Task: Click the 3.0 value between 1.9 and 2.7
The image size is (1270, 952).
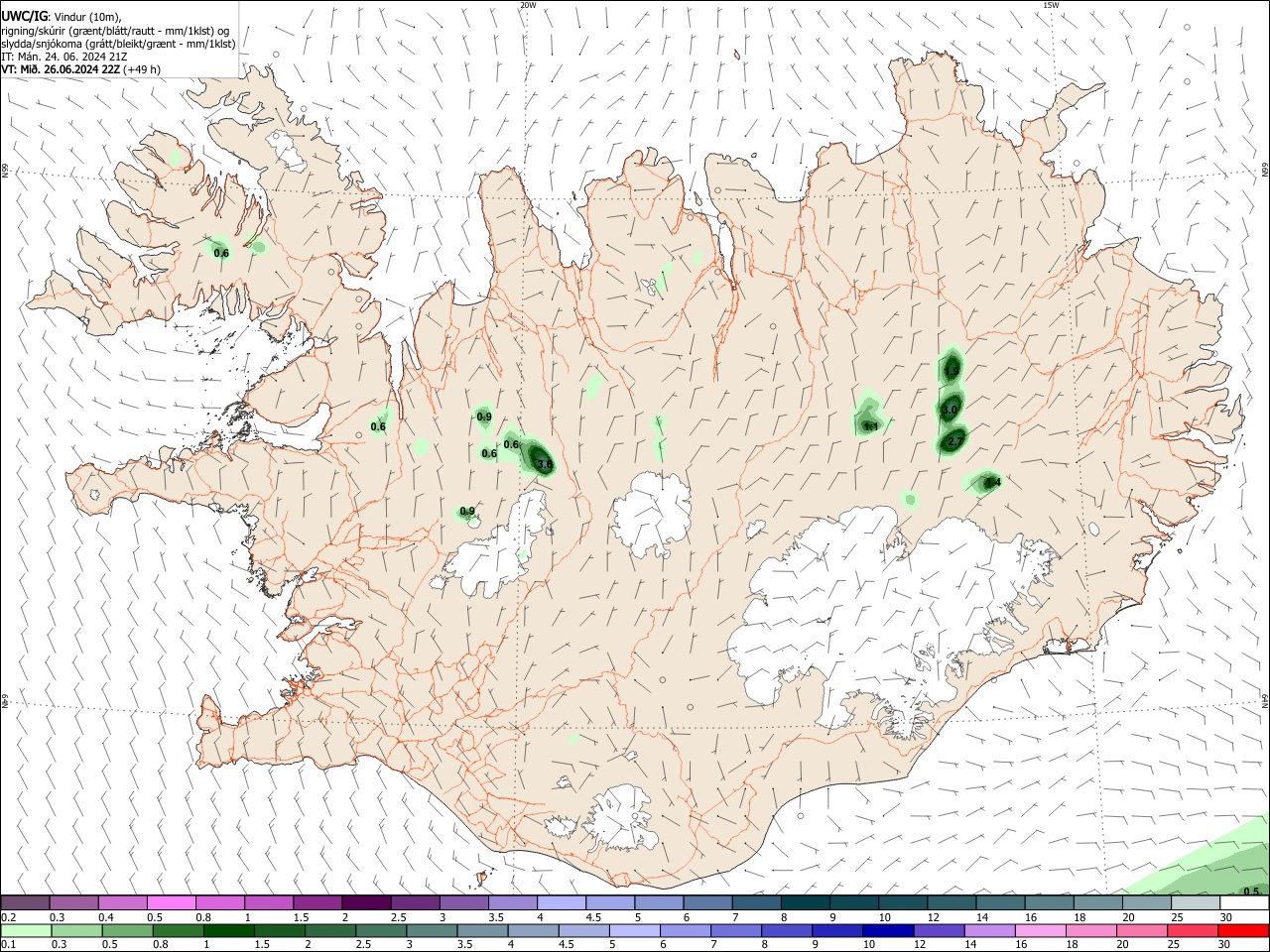Action: (x=950, y=410)
